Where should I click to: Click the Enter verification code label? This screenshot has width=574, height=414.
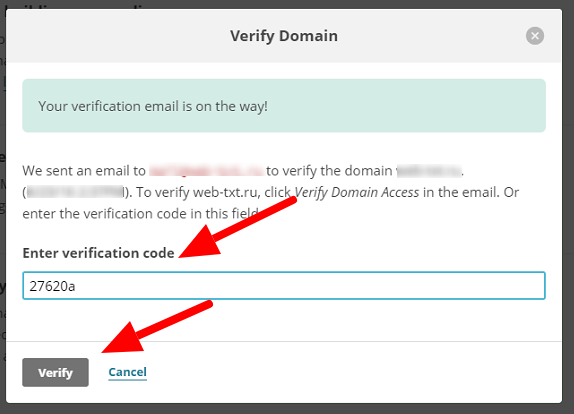point(98,253)
